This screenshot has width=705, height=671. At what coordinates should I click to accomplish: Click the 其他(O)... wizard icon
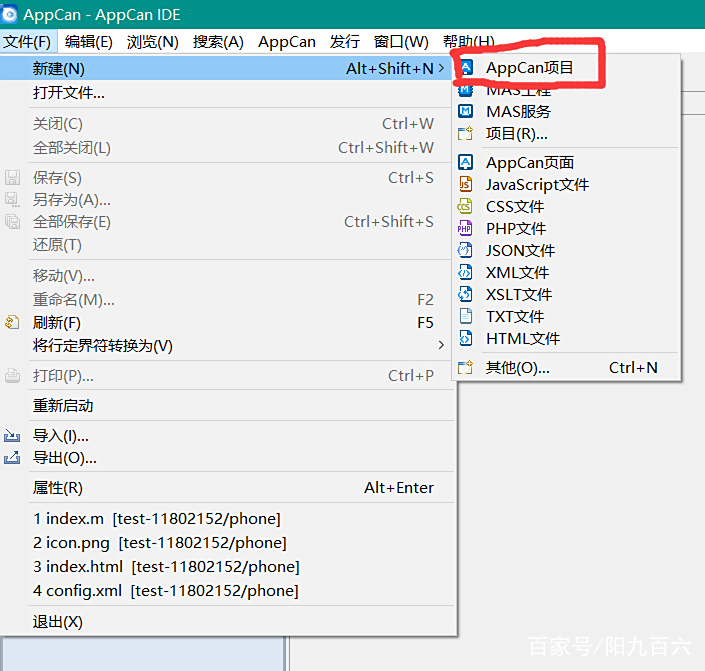click(465, 367)
